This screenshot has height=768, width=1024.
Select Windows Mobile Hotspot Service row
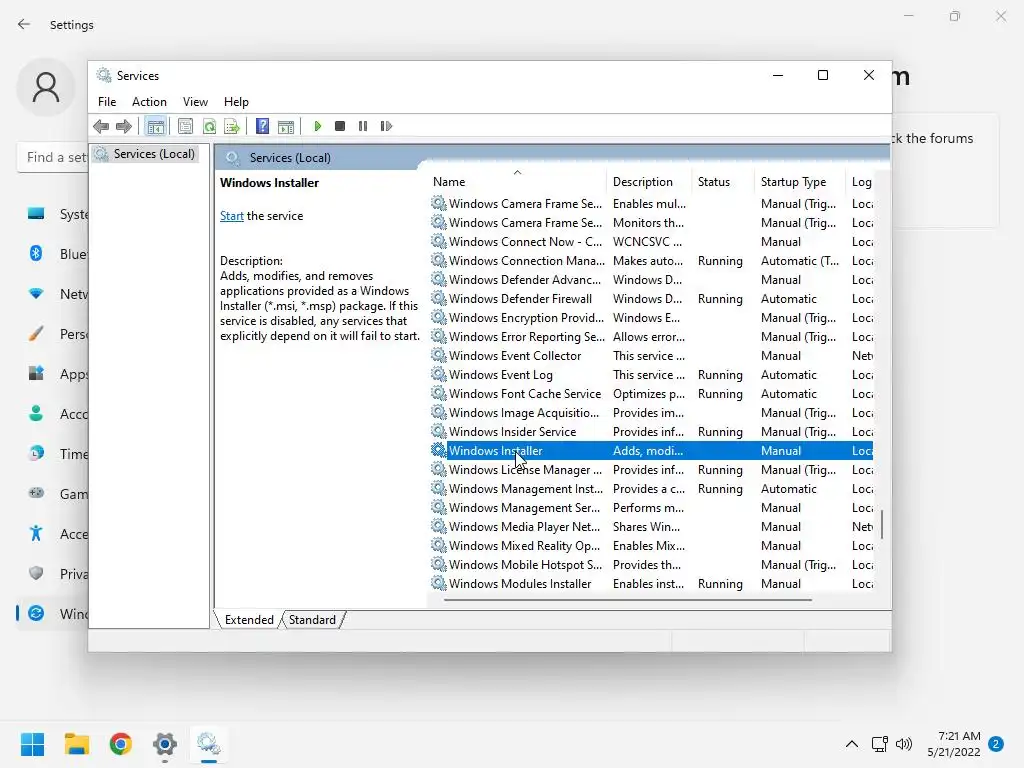[651, 565]
